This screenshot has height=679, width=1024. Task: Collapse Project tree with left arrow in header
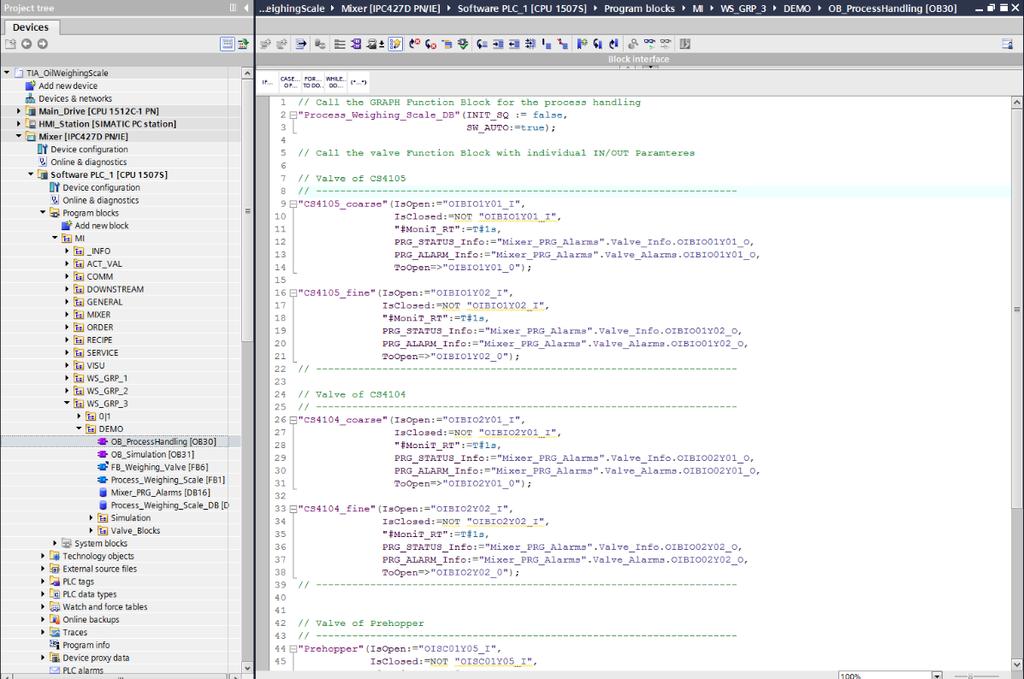pos(246,8)
